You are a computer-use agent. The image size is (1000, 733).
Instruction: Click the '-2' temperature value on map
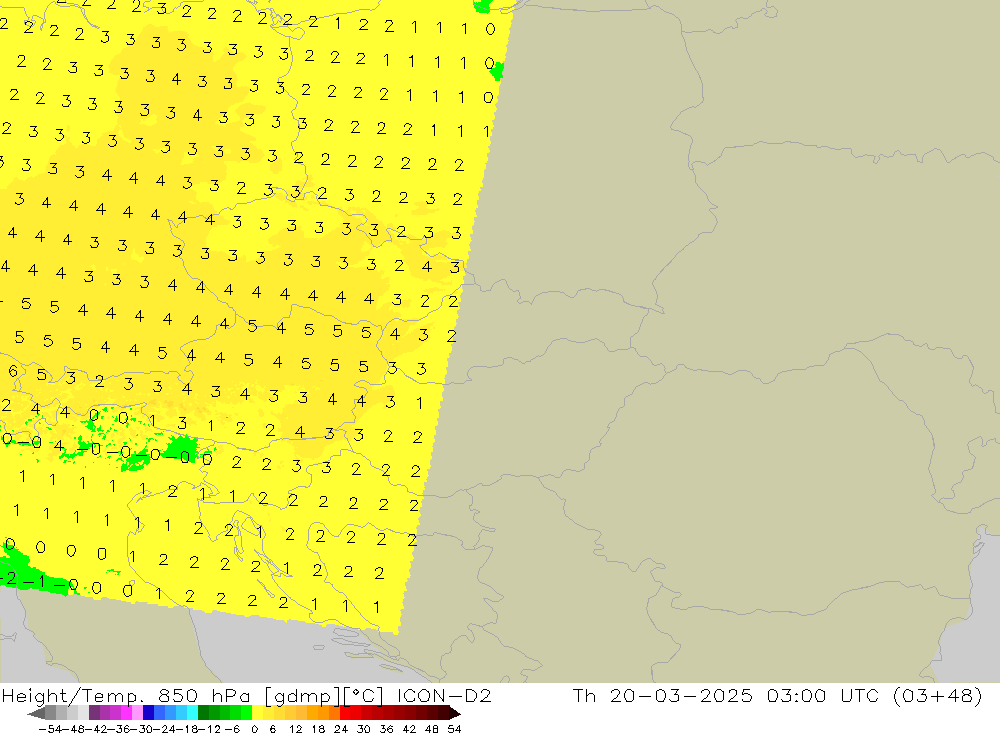tap(9, 579)
